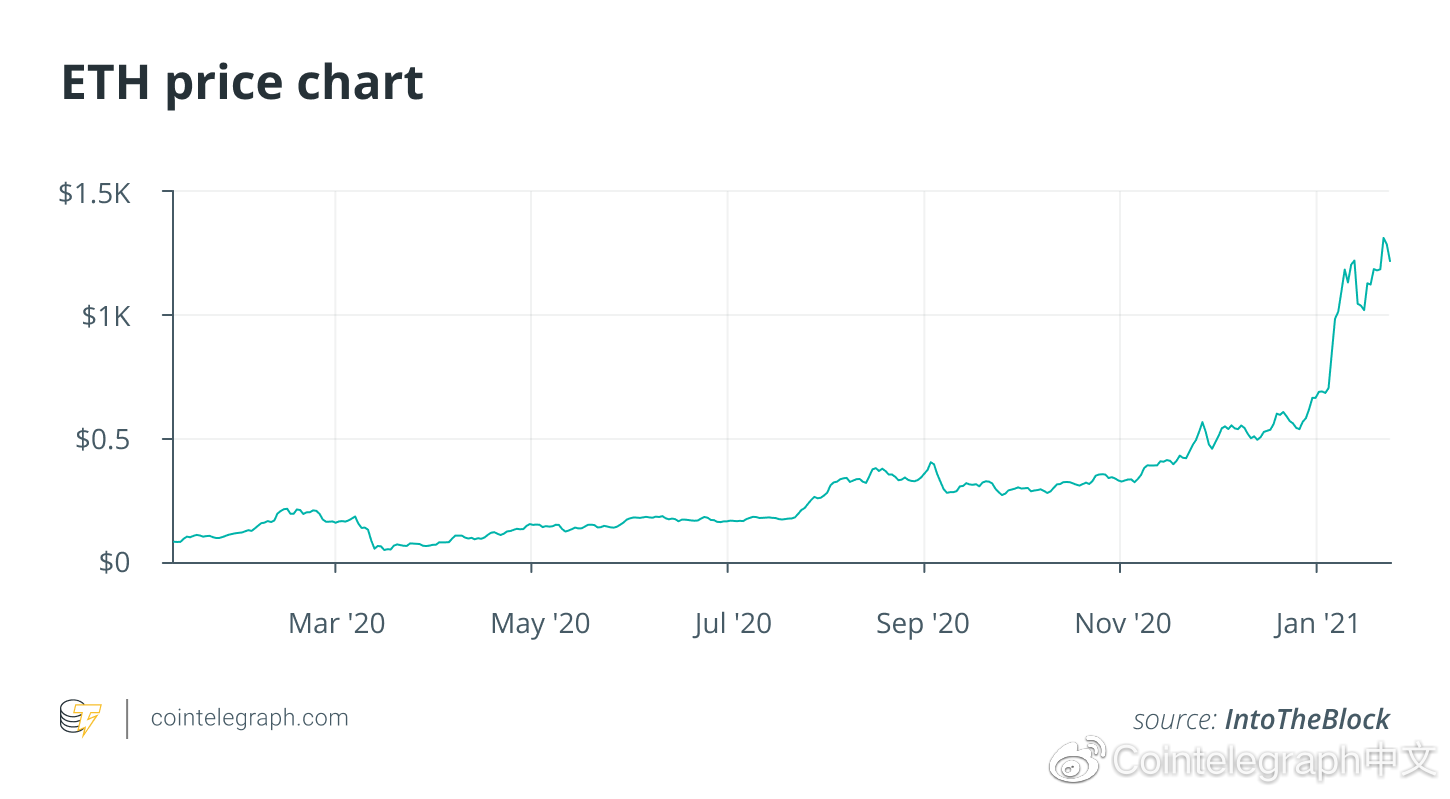
Task: Click the $0.5 y-axis label
Action: [103, 440]
